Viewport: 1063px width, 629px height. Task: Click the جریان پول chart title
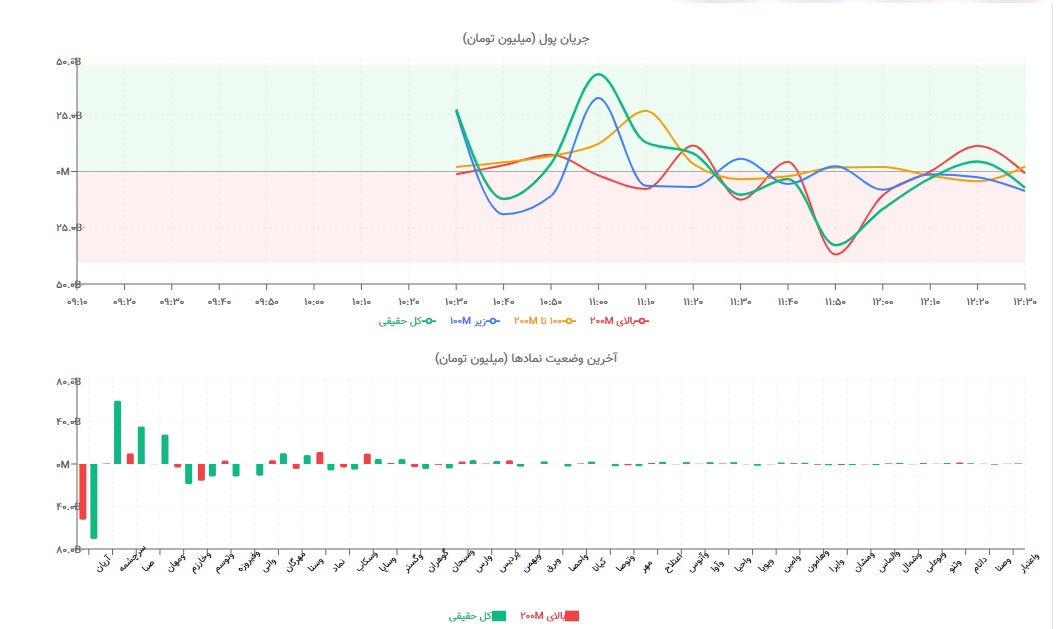(526, 39)
